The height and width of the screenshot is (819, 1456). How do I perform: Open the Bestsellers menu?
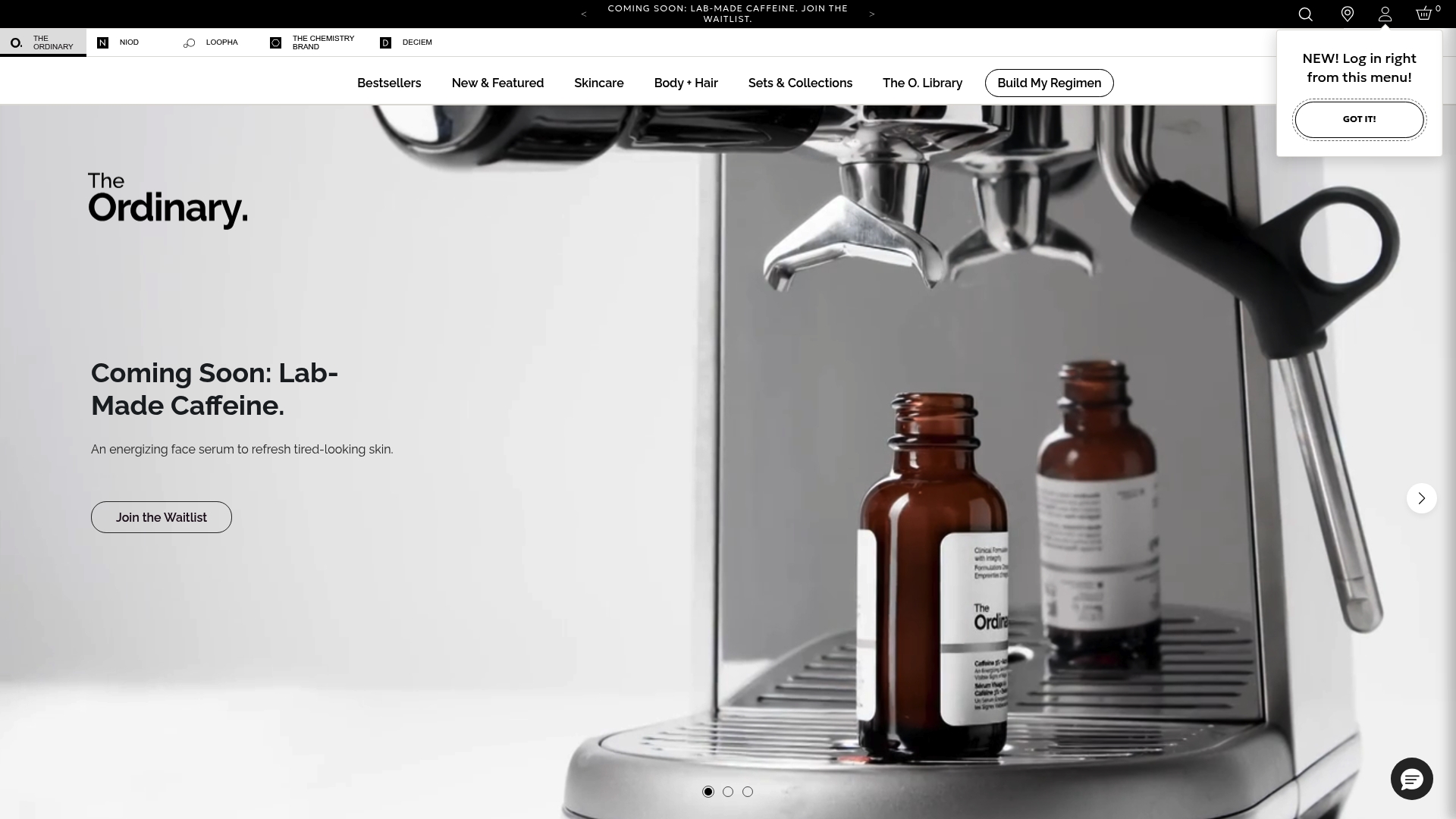389,83
